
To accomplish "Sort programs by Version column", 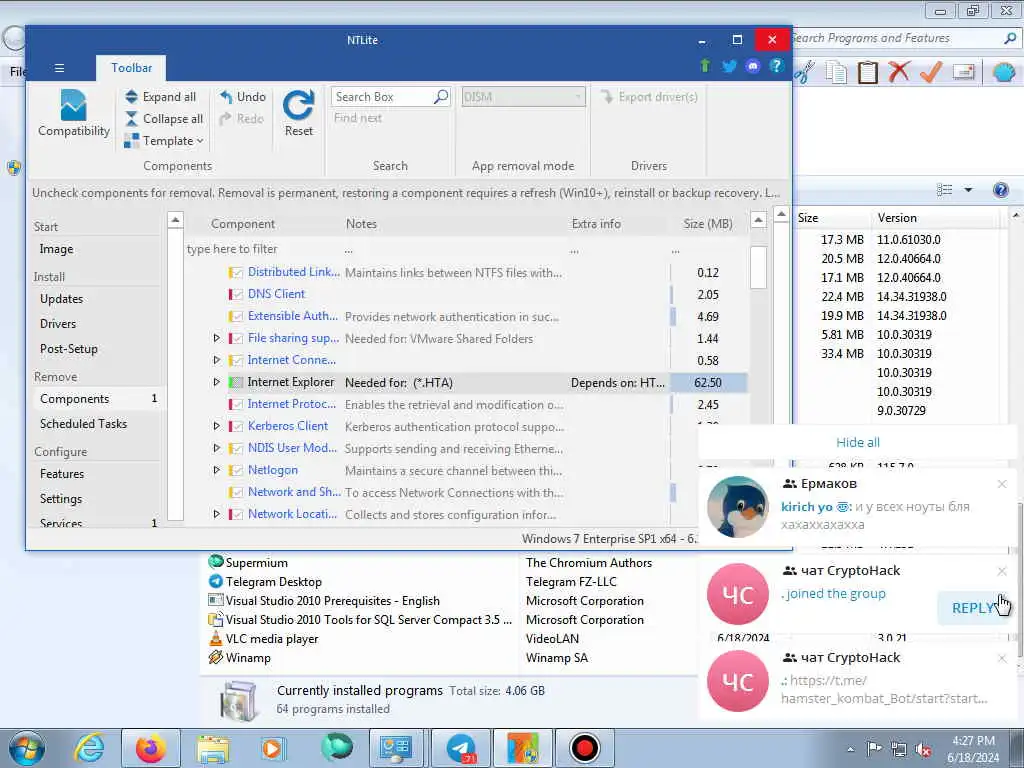I will pos(897,218).
